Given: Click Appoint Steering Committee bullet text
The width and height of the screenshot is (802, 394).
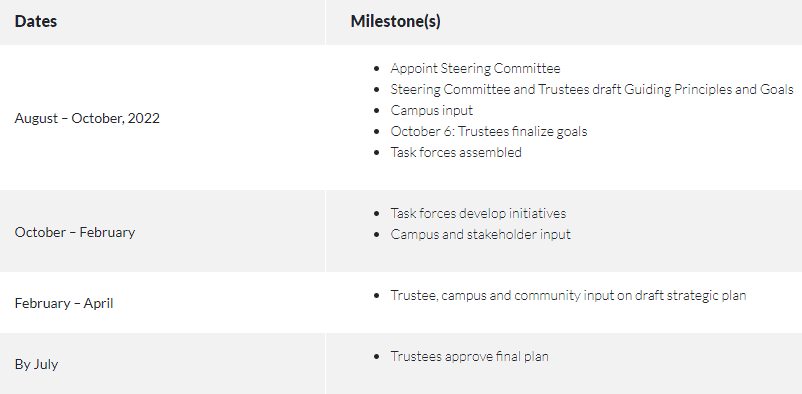Looking at the screenshot, I should [x=475, y=68].
